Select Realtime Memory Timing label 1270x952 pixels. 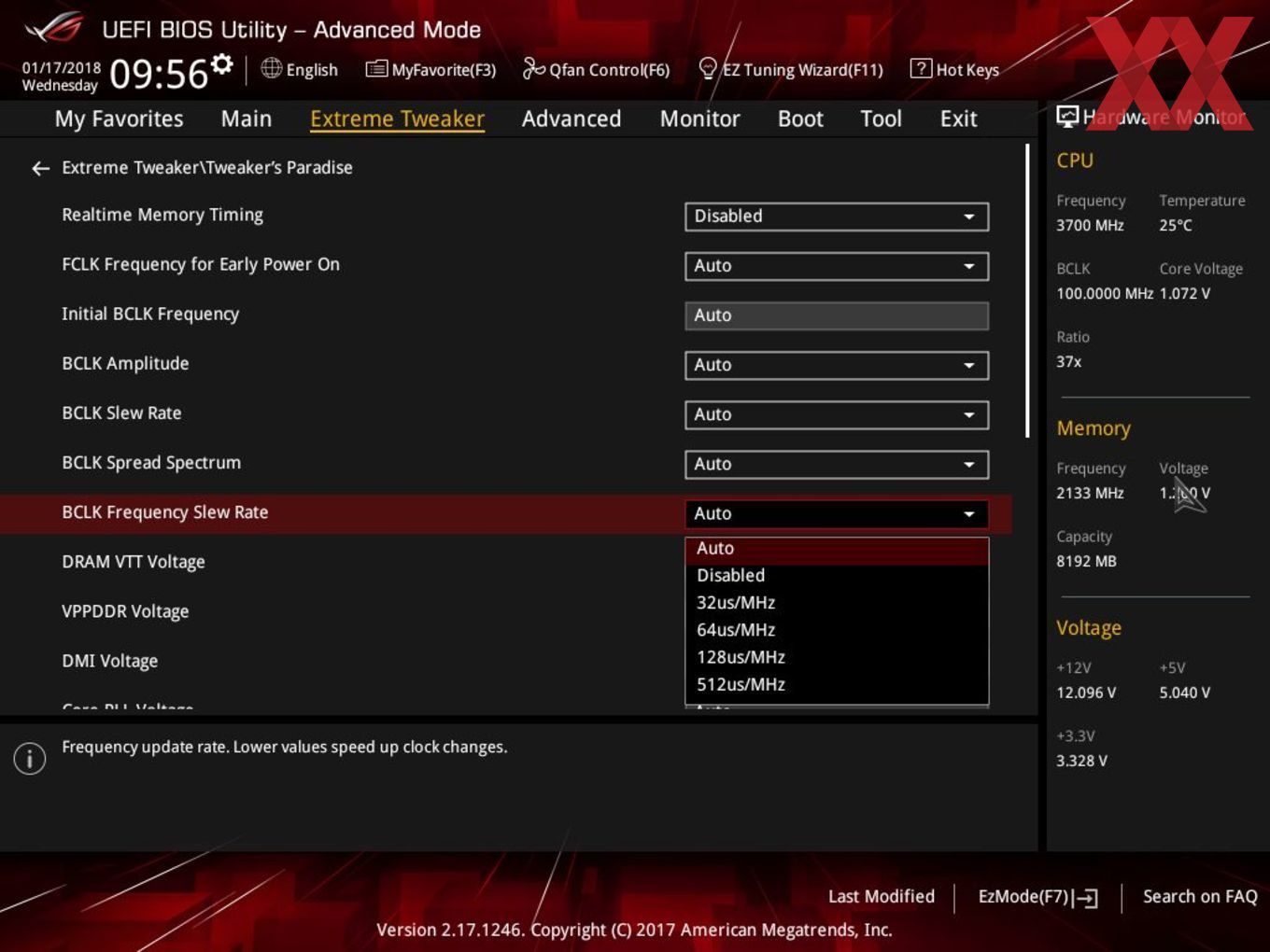coord(162,215)
